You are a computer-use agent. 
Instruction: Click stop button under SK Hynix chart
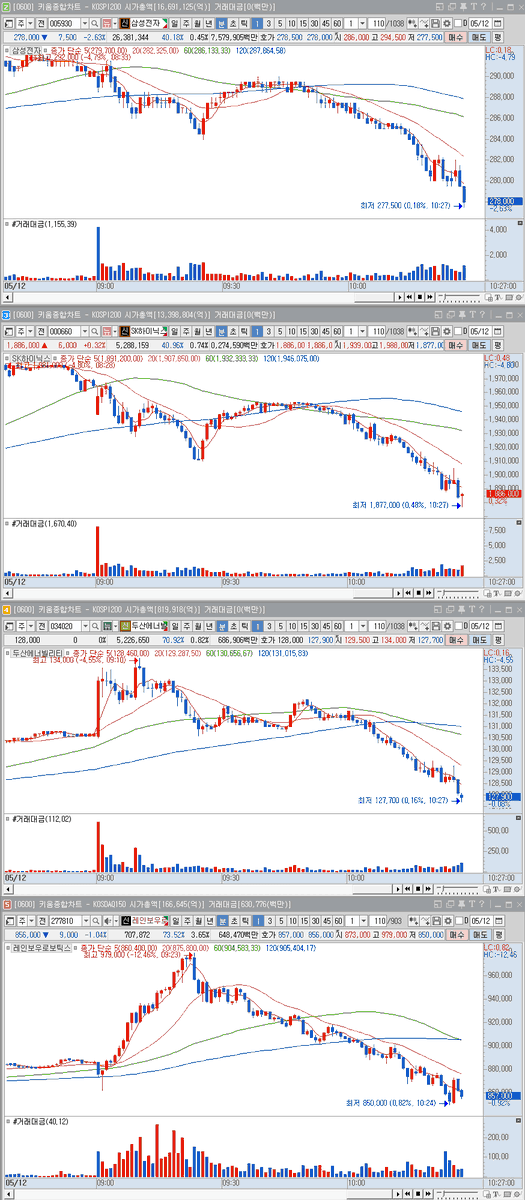coord(418,593)
